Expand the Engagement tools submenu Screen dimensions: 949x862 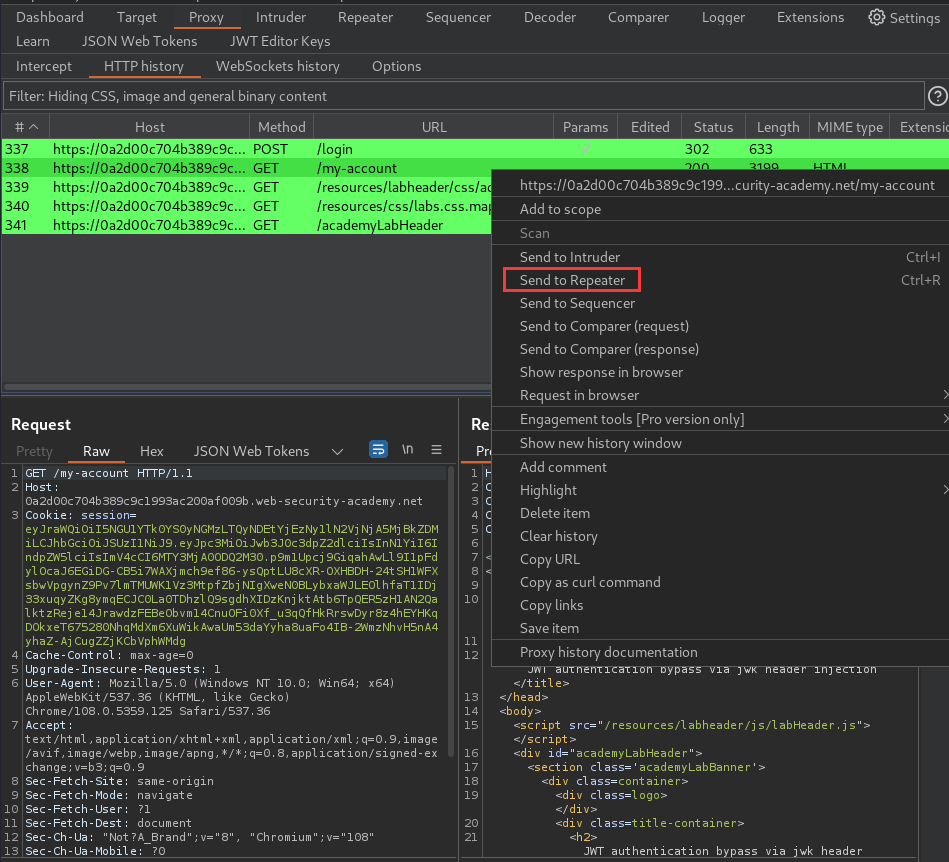tap(945, 419)
